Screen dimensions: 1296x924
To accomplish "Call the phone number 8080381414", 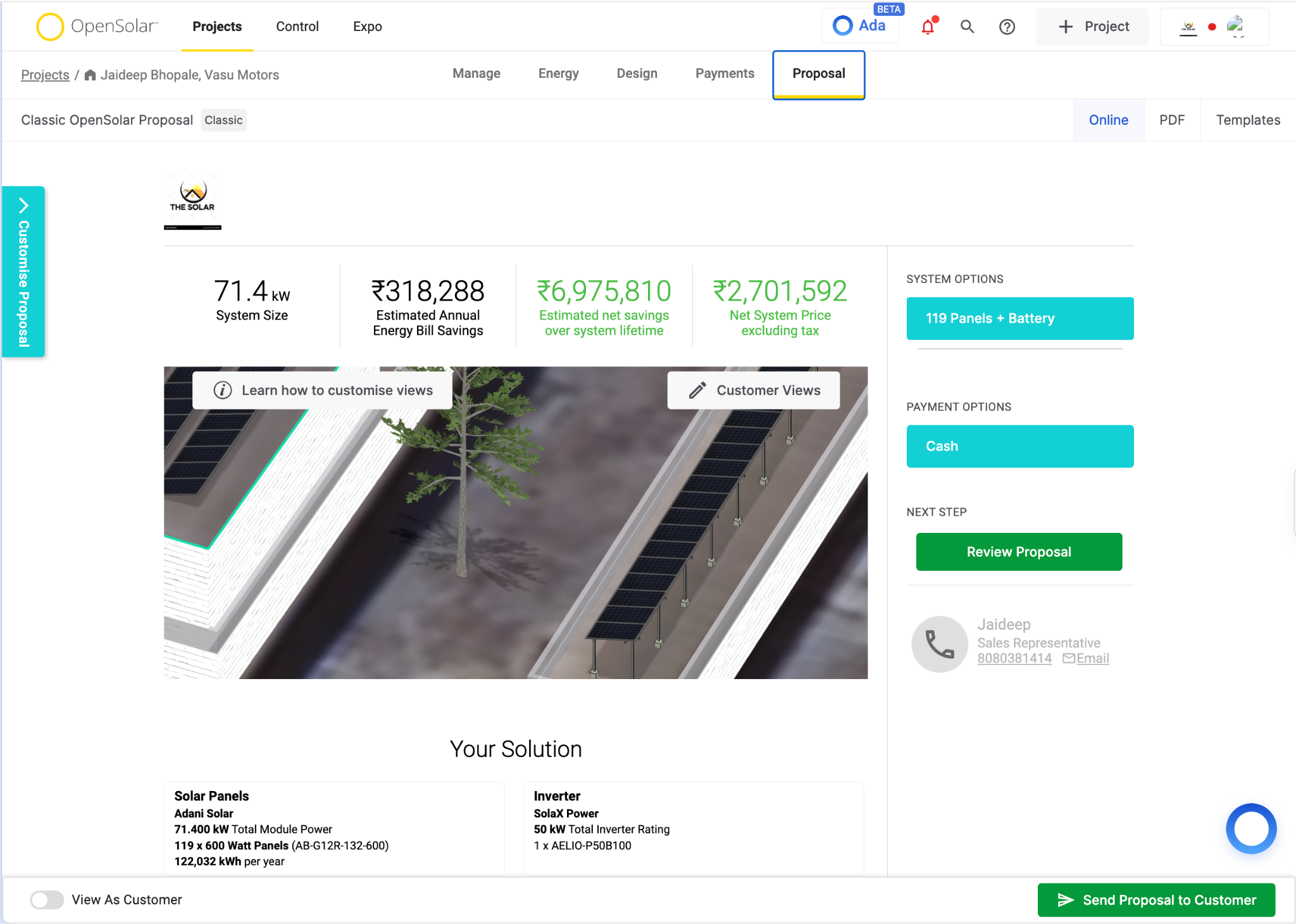I will [1014, 658].
